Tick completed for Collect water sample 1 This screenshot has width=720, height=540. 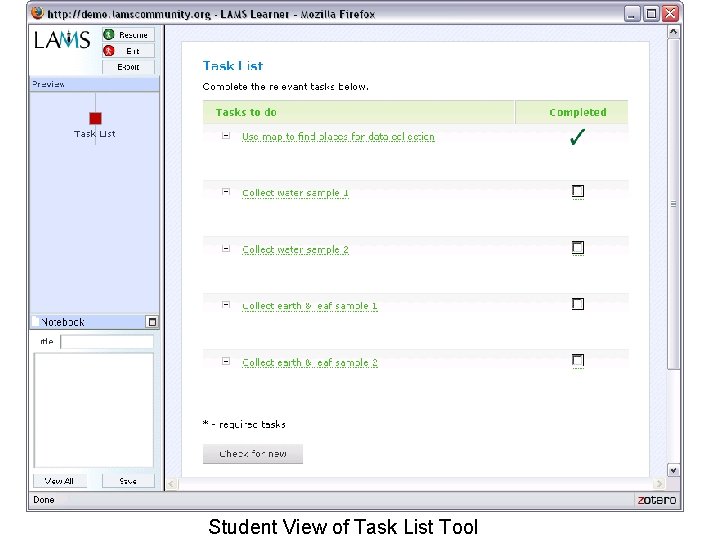coord(578,191)
